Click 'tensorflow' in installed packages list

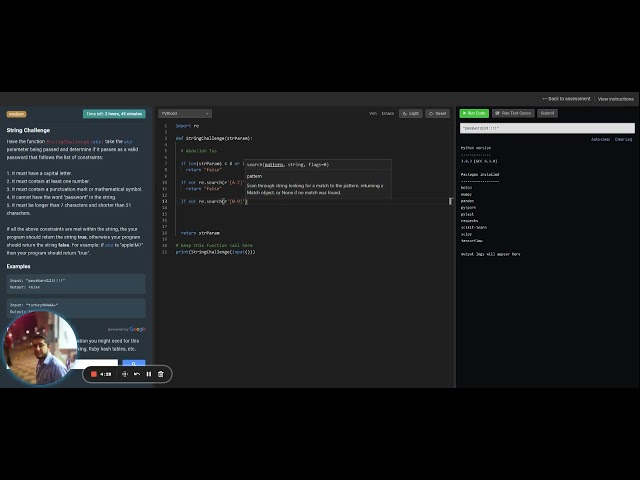point(472,241)
